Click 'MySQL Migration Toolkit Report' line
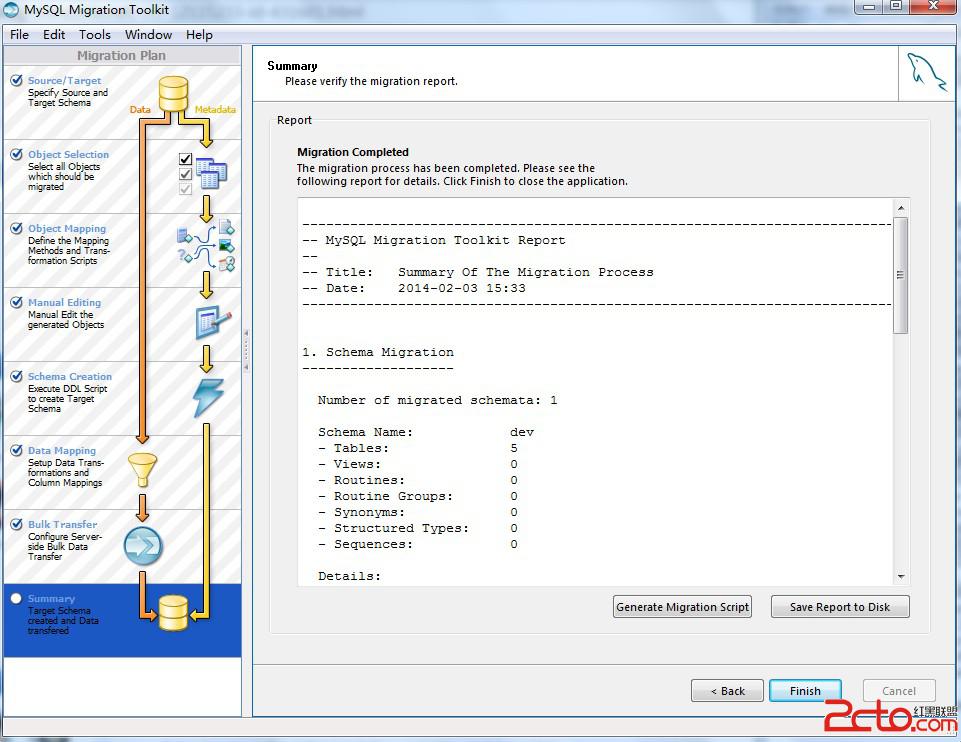This screenshot has height=742, width=961. [434, 240]
